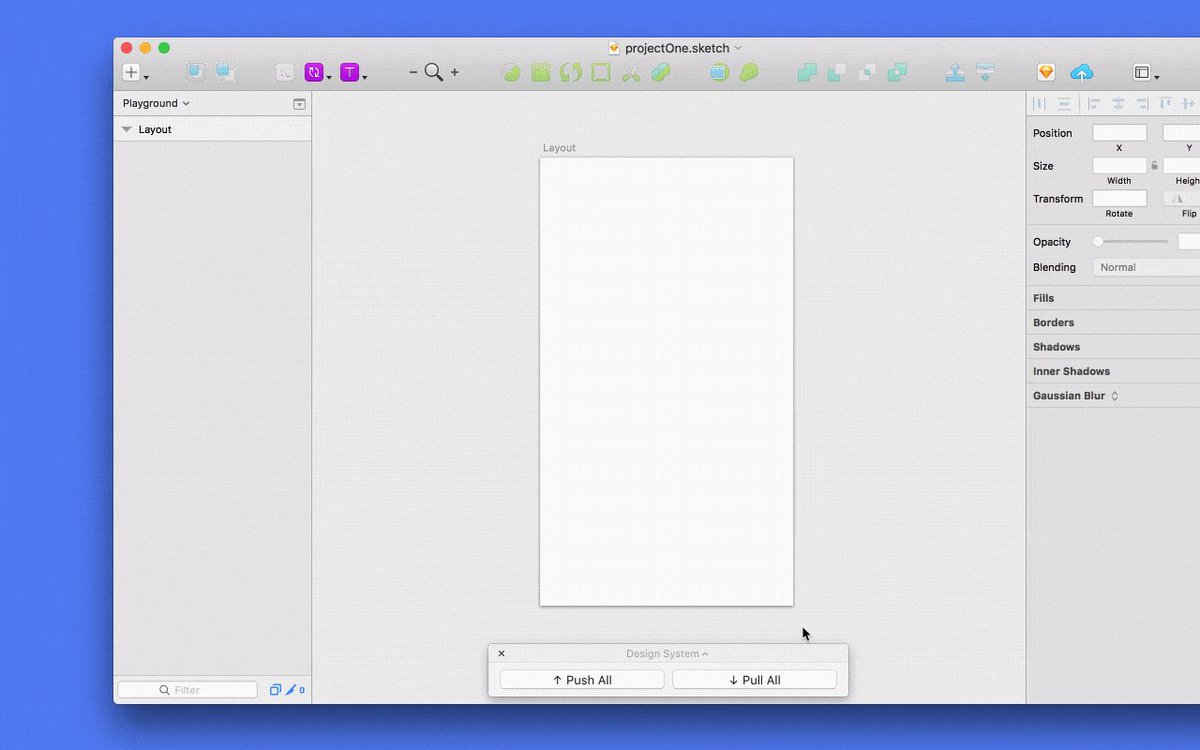
Task: Click the Move Forward icon
Action: pos(956,72)
